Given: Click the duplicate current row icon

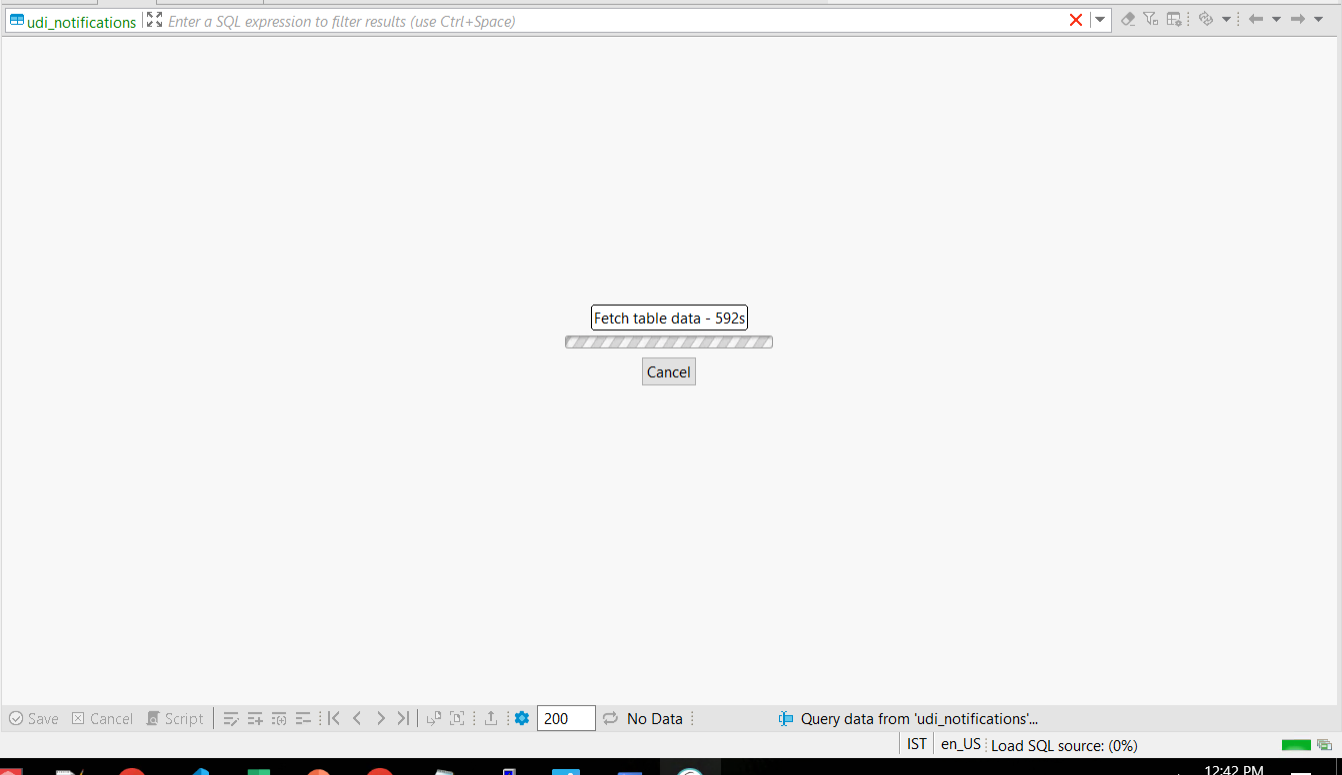Looking at the screenshot, I should pos(278,718).
